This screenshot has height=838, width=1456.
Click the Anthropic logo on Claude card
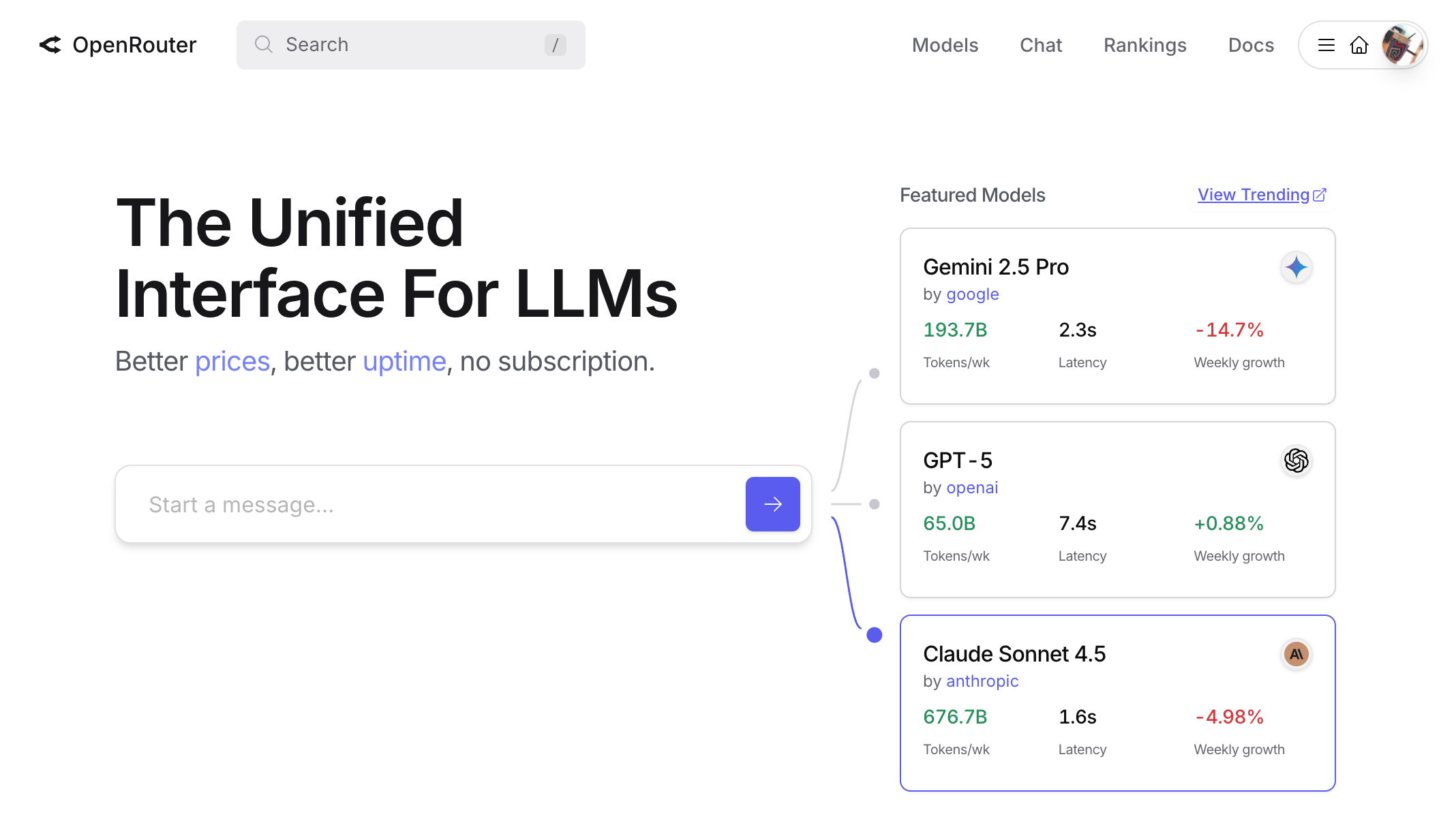(x=1296, y=654)
